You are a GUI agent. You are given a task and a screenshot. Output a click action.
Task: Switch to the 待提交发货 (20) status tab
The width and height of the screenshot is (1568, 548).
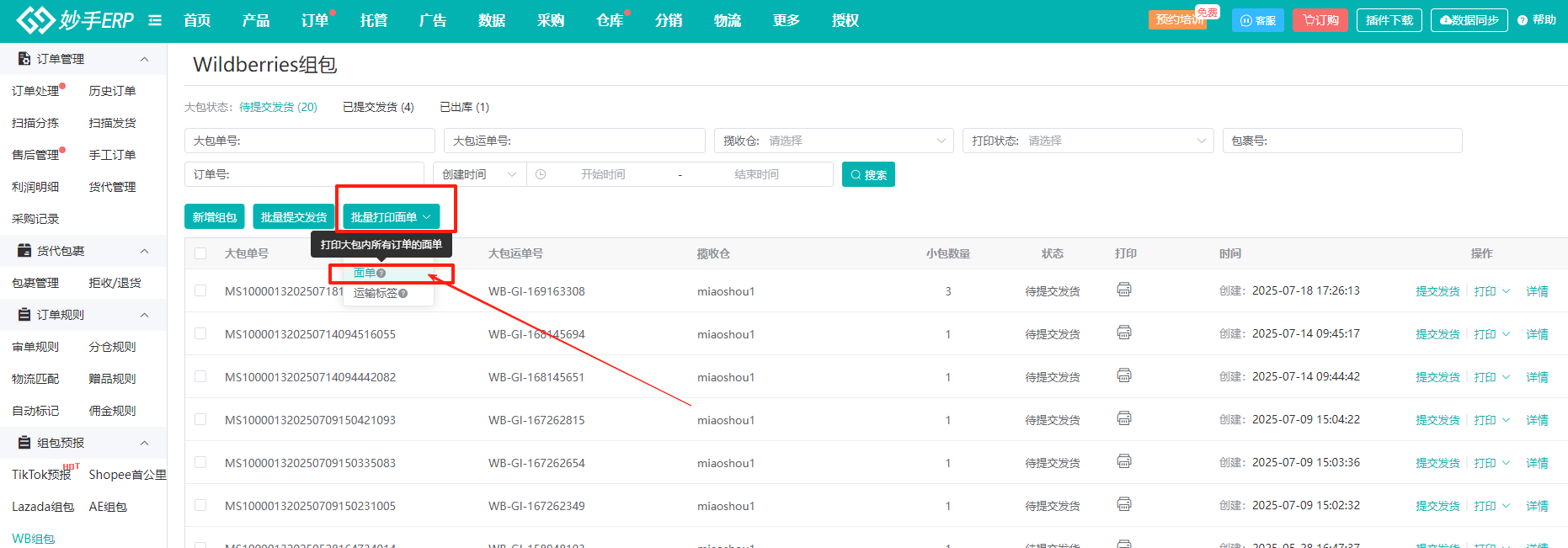pyautogui.click(x=278, y=107)
